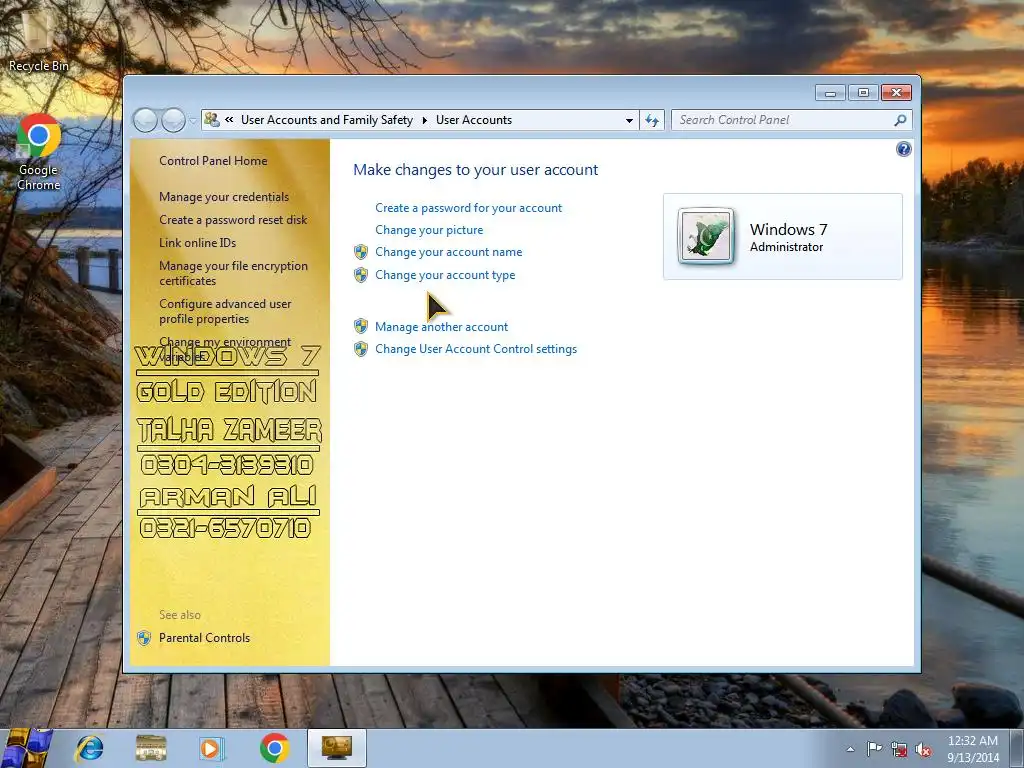Open the address bar history dropdown

629,120
